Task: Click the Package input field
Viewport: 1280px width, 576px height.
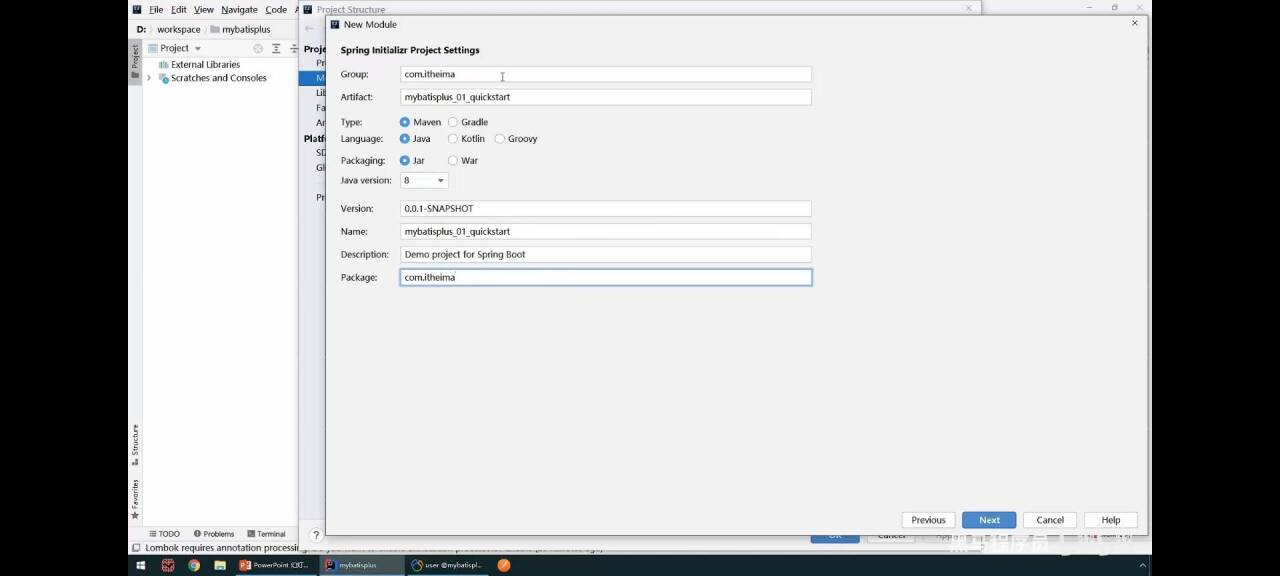Action: (x=605, y=277)
